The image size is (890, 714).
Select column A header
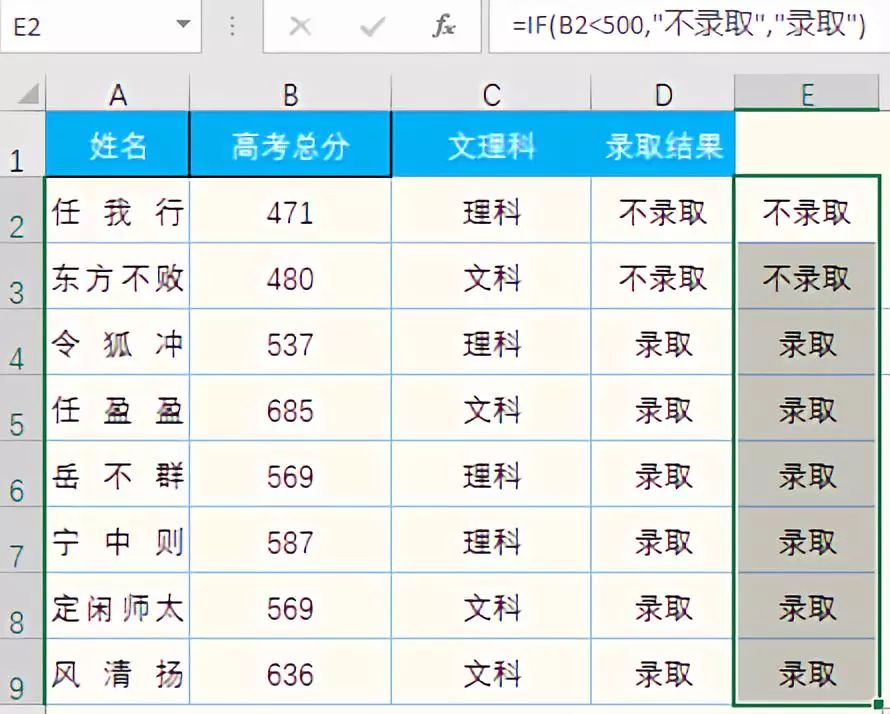118,95
